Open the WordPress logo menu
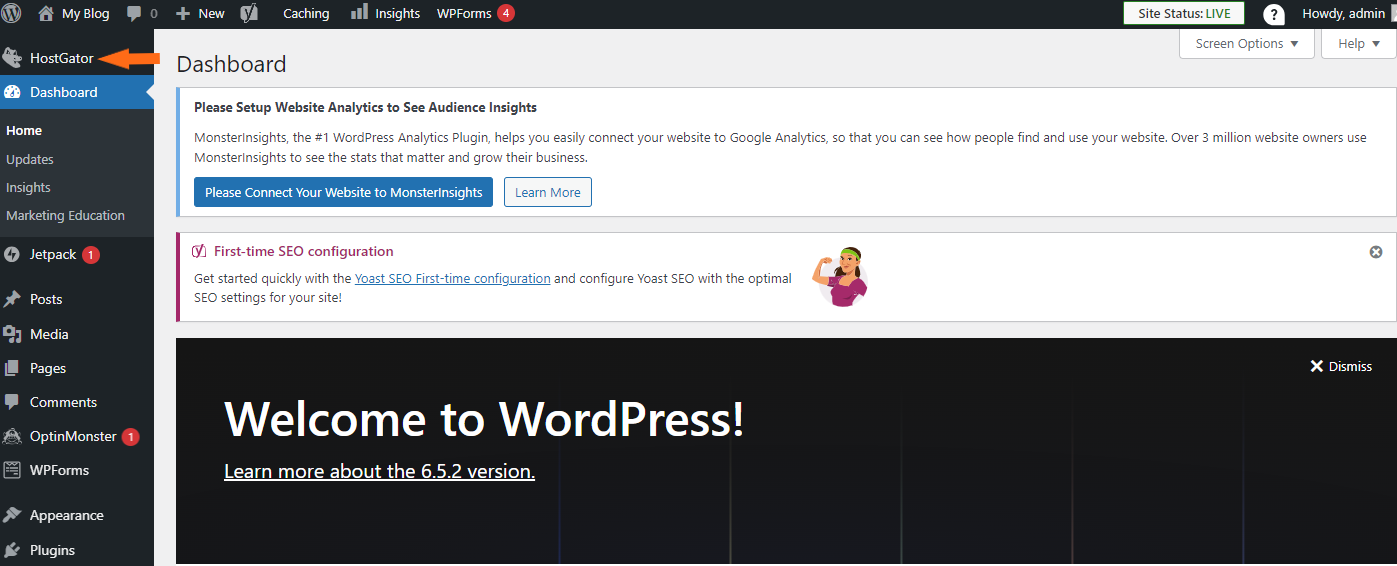1397x566 pixels. 11,14
